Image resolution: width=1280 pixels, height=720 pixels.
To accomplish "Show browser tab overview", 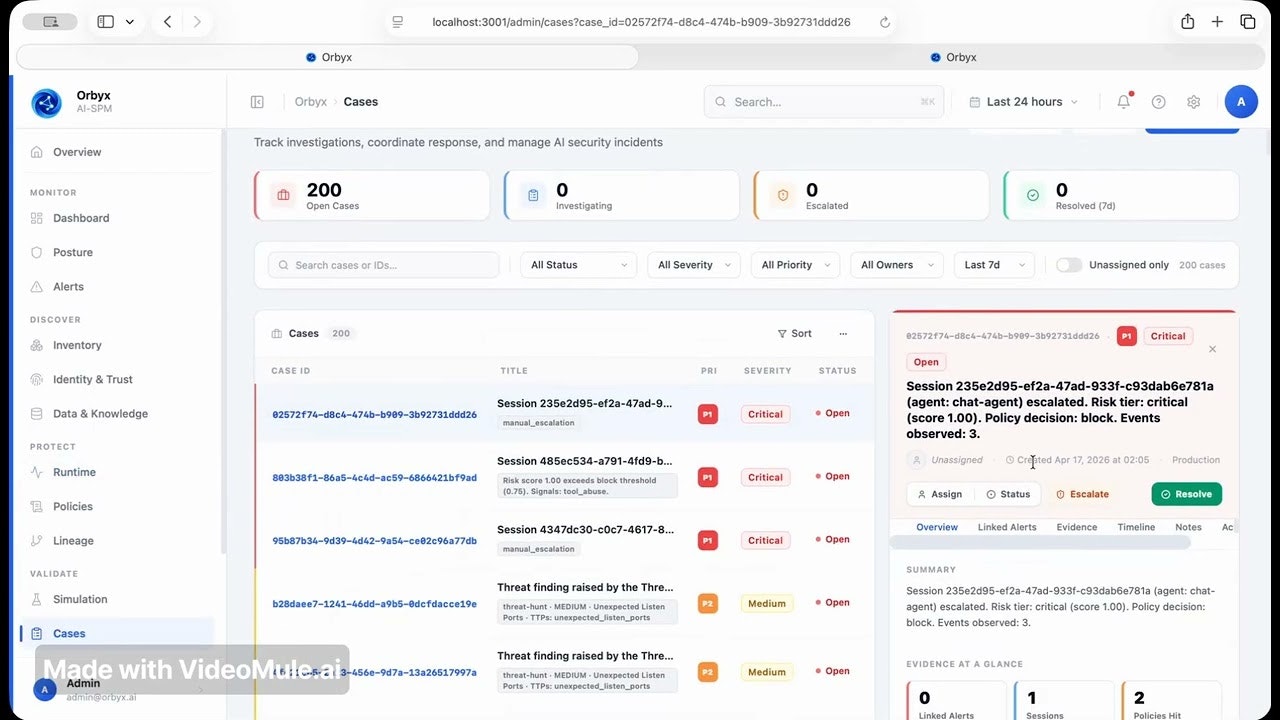I will (x=1248, y=22).
